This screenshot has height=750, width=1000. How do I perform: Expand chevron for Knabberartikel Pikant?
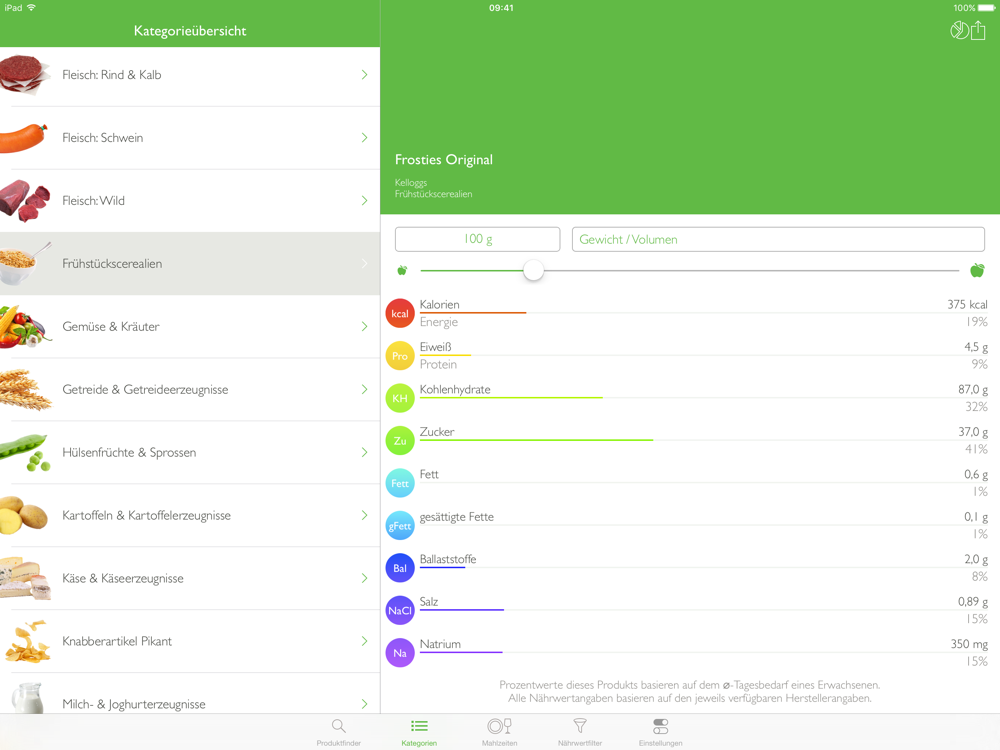pyautogui.click(x=364, y=641)
